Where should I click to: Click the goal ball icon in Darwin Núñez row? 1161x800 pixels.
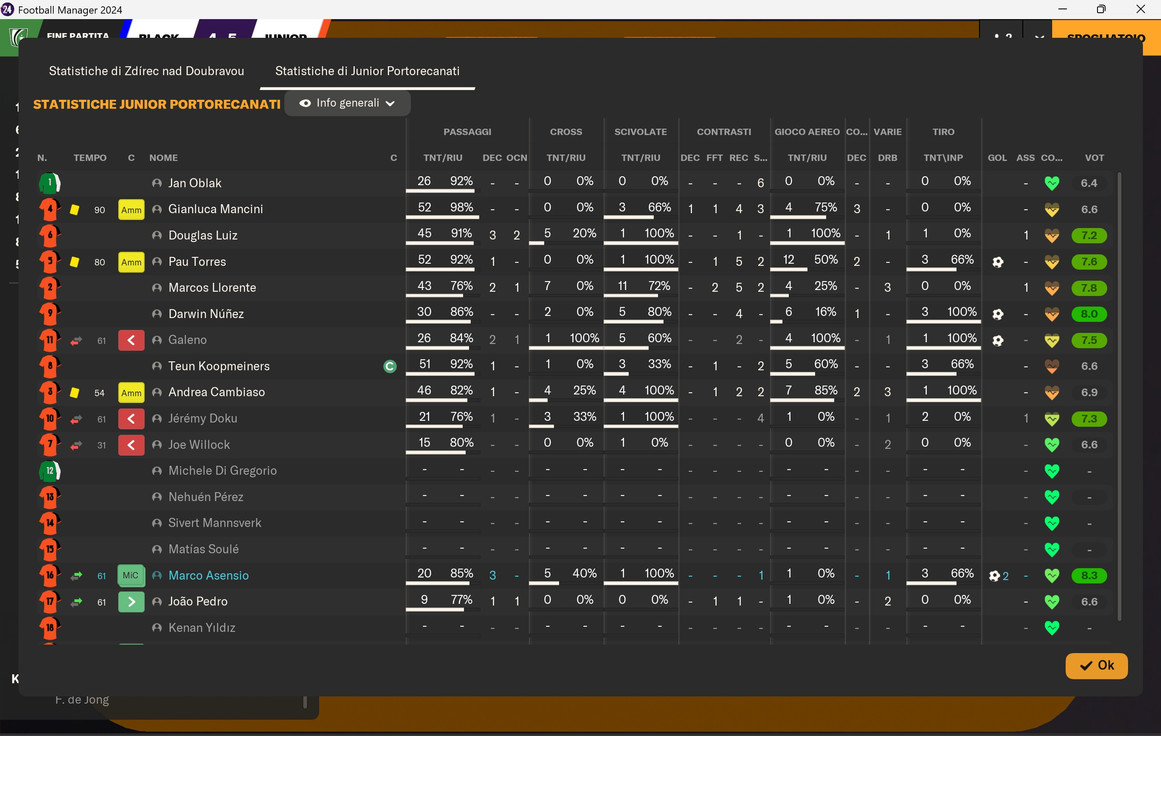[997, 314]
